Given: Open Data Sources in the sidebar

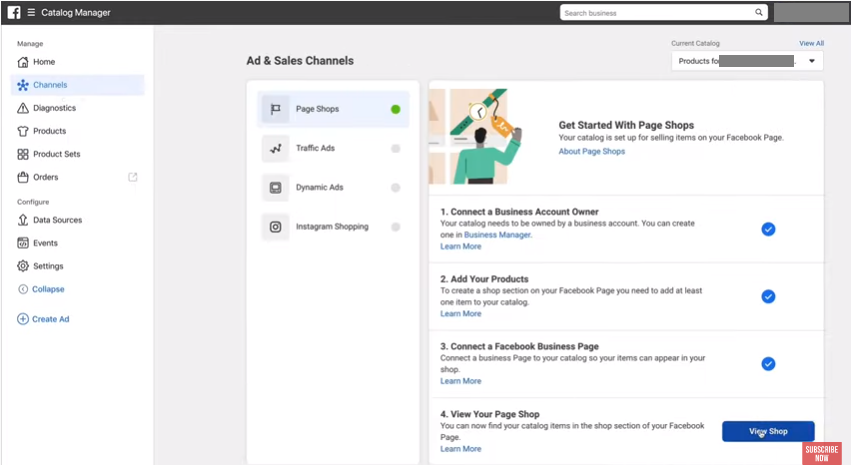Looking at the screenshot, I should coord(57,220).
